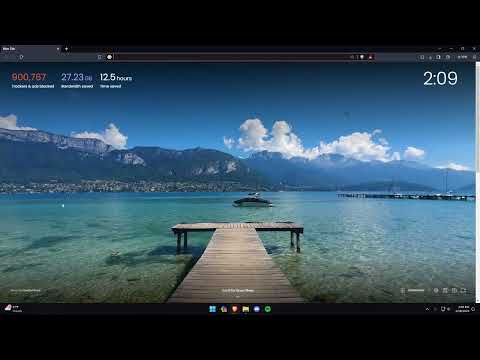Open Discord from the taskbar
Screen dimensions: 480x360
(257, 309)
